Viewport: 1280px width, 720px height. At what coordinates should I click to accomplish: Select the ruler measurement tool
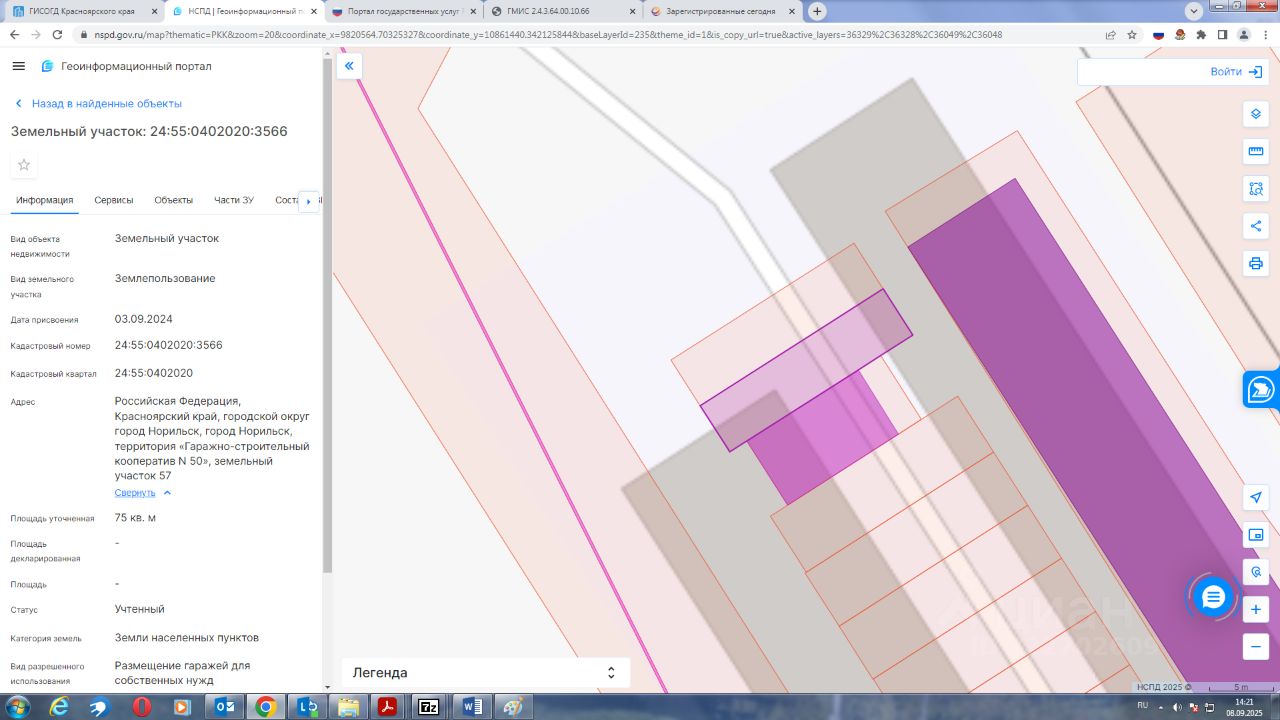pyautogui.click(x=1256, y=152)
